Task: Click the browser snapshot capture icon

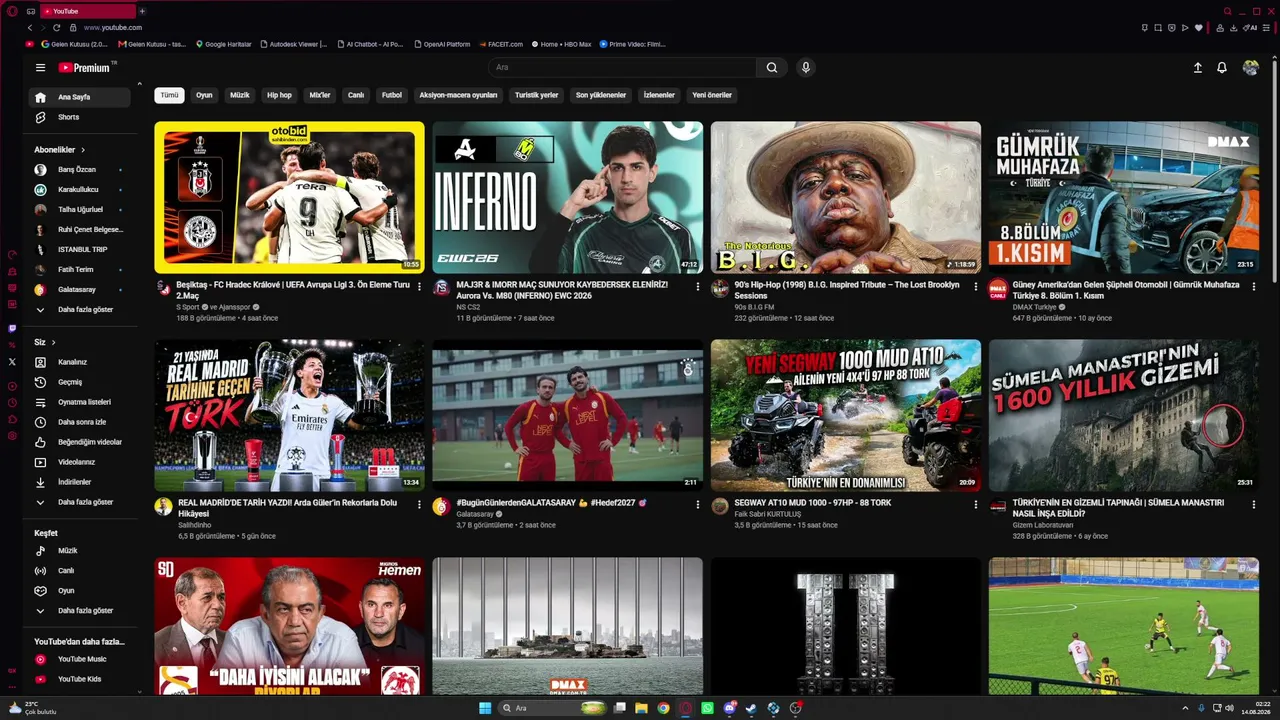Action: point(1158,28)
